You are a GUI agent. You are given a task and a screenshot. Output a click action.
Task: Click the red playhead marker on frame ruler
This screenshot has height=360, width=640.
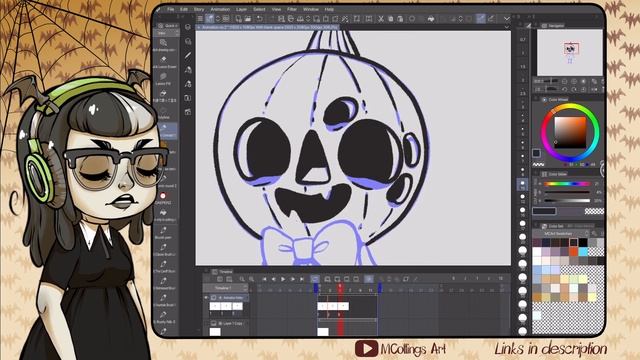coord(340,287)
